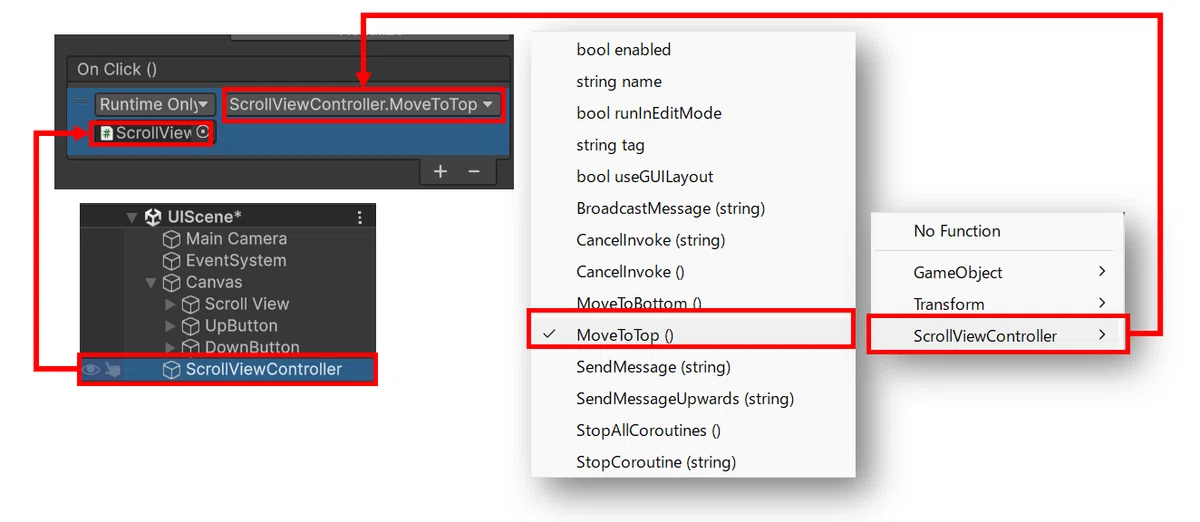The width and height of the screenshot is (1200, 522).
Task: Toggle the eye visibility for ScrollViewController
Action: coord(91,369)
